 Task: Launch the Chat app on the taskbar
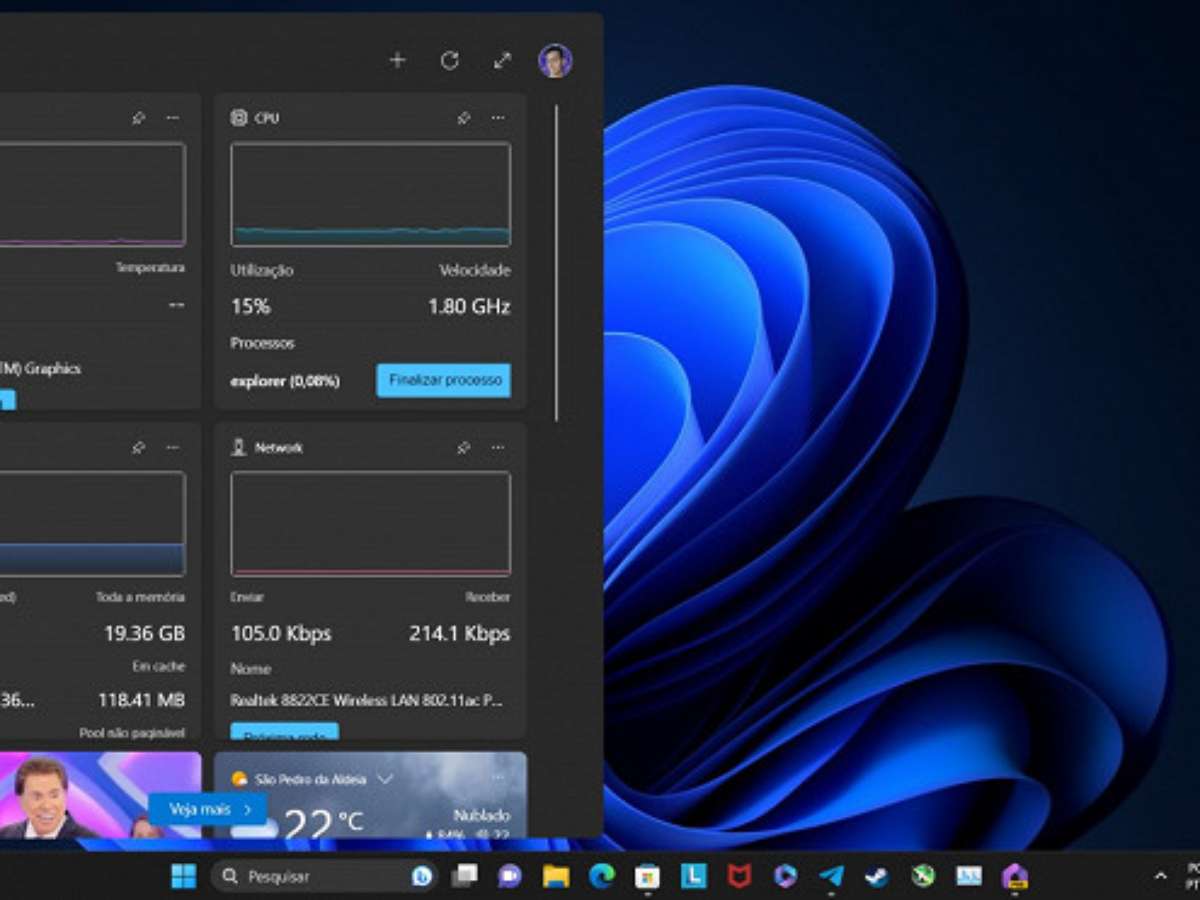point(510,877)
